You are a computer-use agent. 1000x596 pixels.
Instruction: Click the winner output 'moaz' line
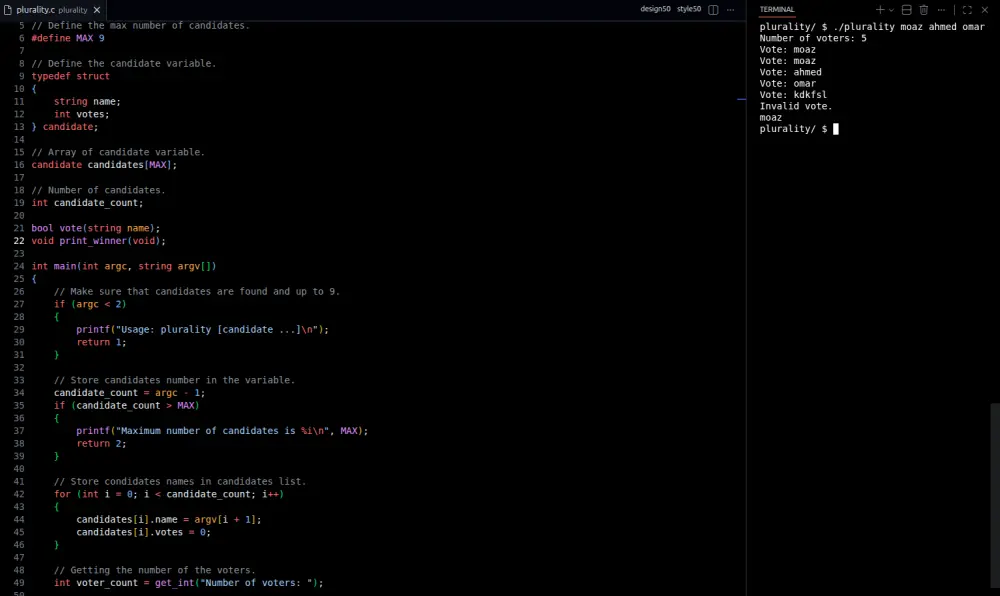coord(770,117)
